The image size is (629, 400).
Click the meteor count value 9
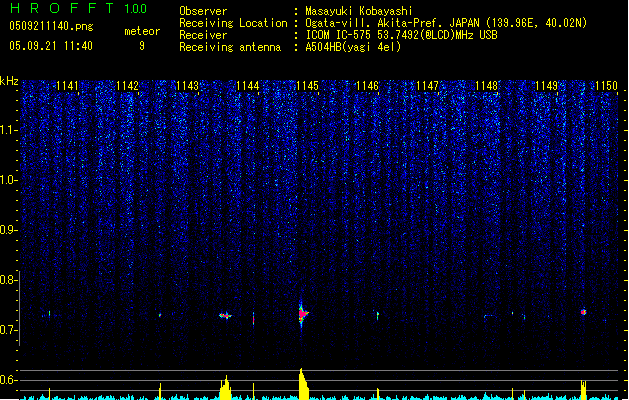(x=141, y=46)
